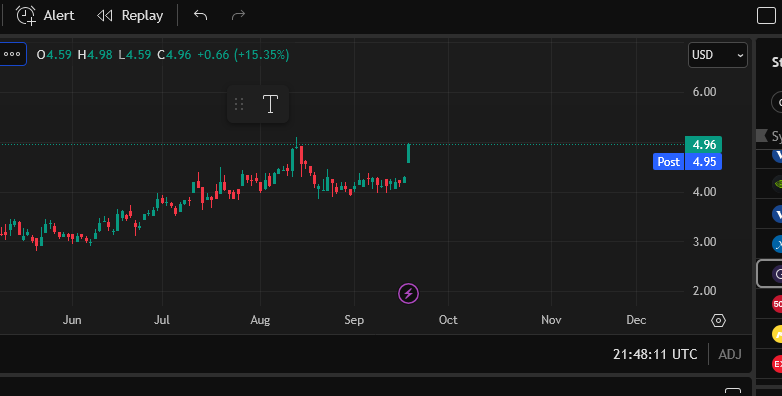The width and height of the screenshot is (782, 396).
Task: Open the USD currency dropdown
Action: click(718, 55)
